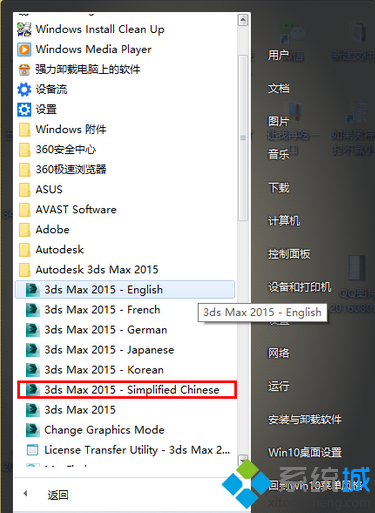
Task: Open 控制面板 in the right pane
Action: 289,254
